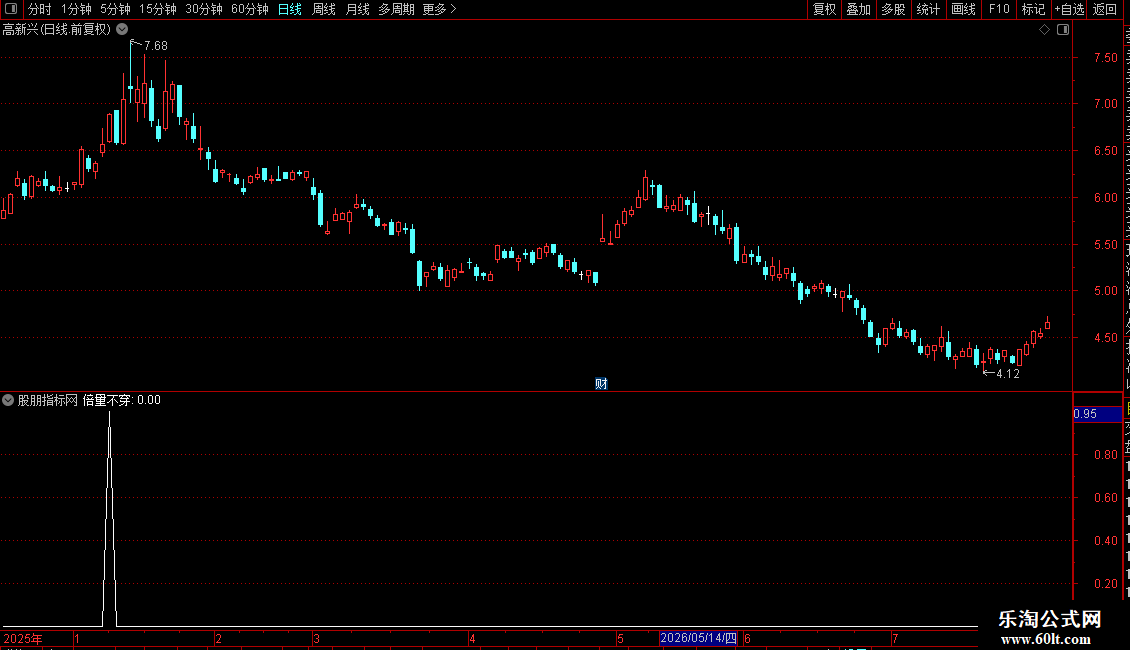The width and height of the screenshot is (1130, 650).
Task: Select the 15分钟 period tab
Action: pyautogui.click(x=157, y=9)
